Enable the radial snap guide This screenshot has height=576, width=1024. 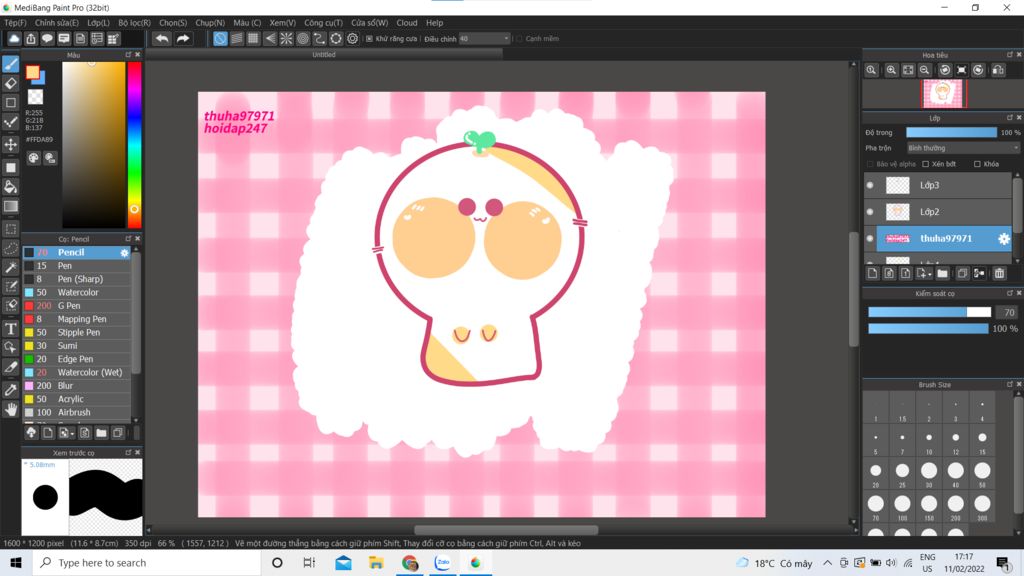pos(286,39)
